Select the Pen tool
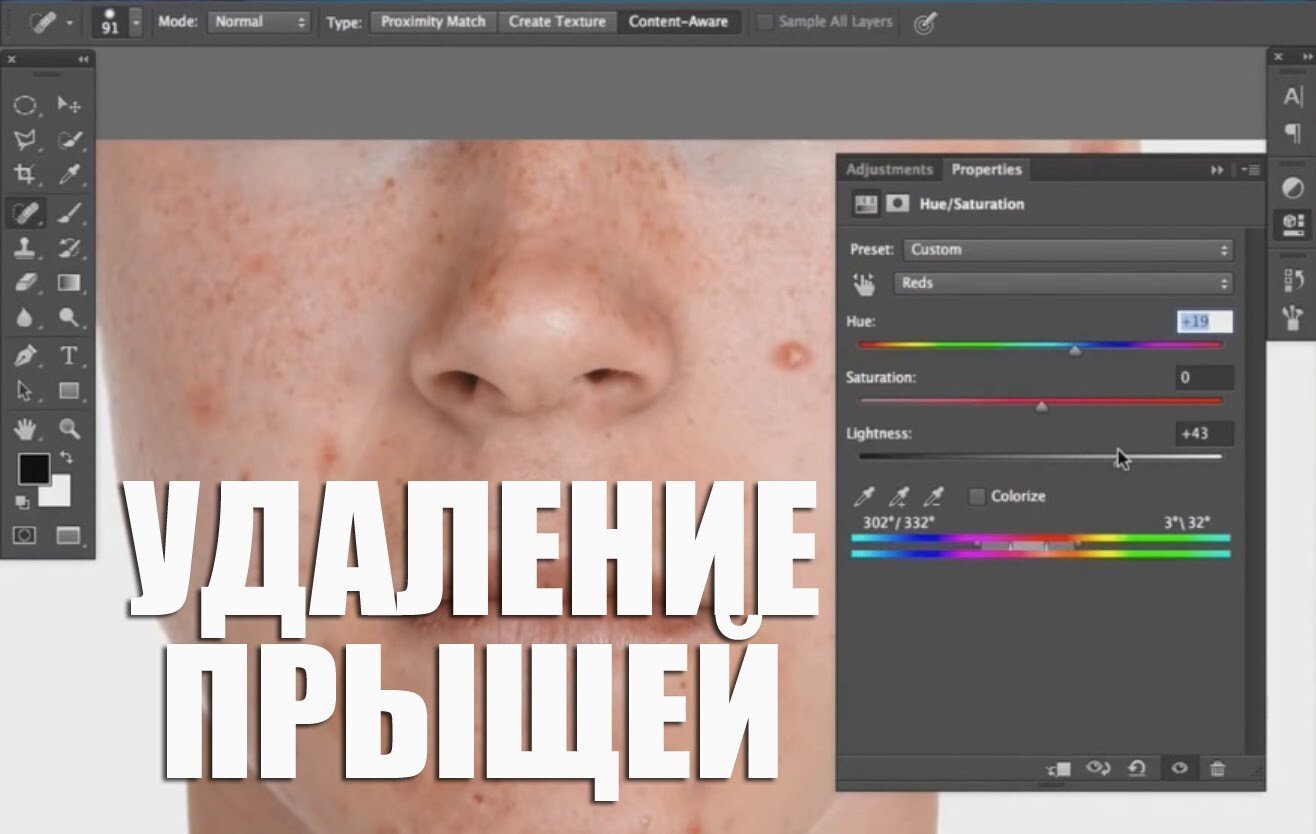1316x834 pixels. pos(25,355)
